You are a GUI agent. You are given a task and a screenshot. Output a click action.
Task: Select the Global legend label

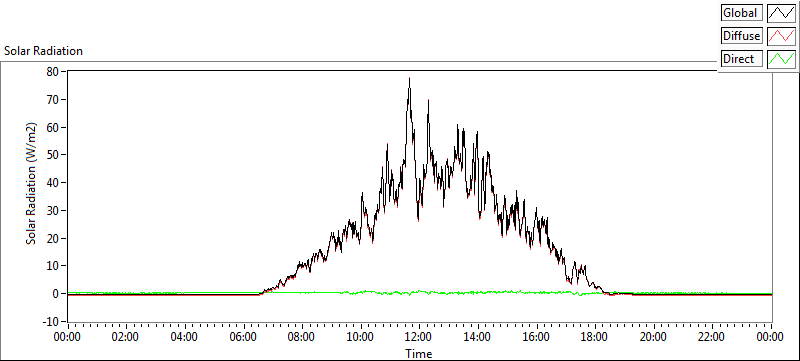point(741,13)
